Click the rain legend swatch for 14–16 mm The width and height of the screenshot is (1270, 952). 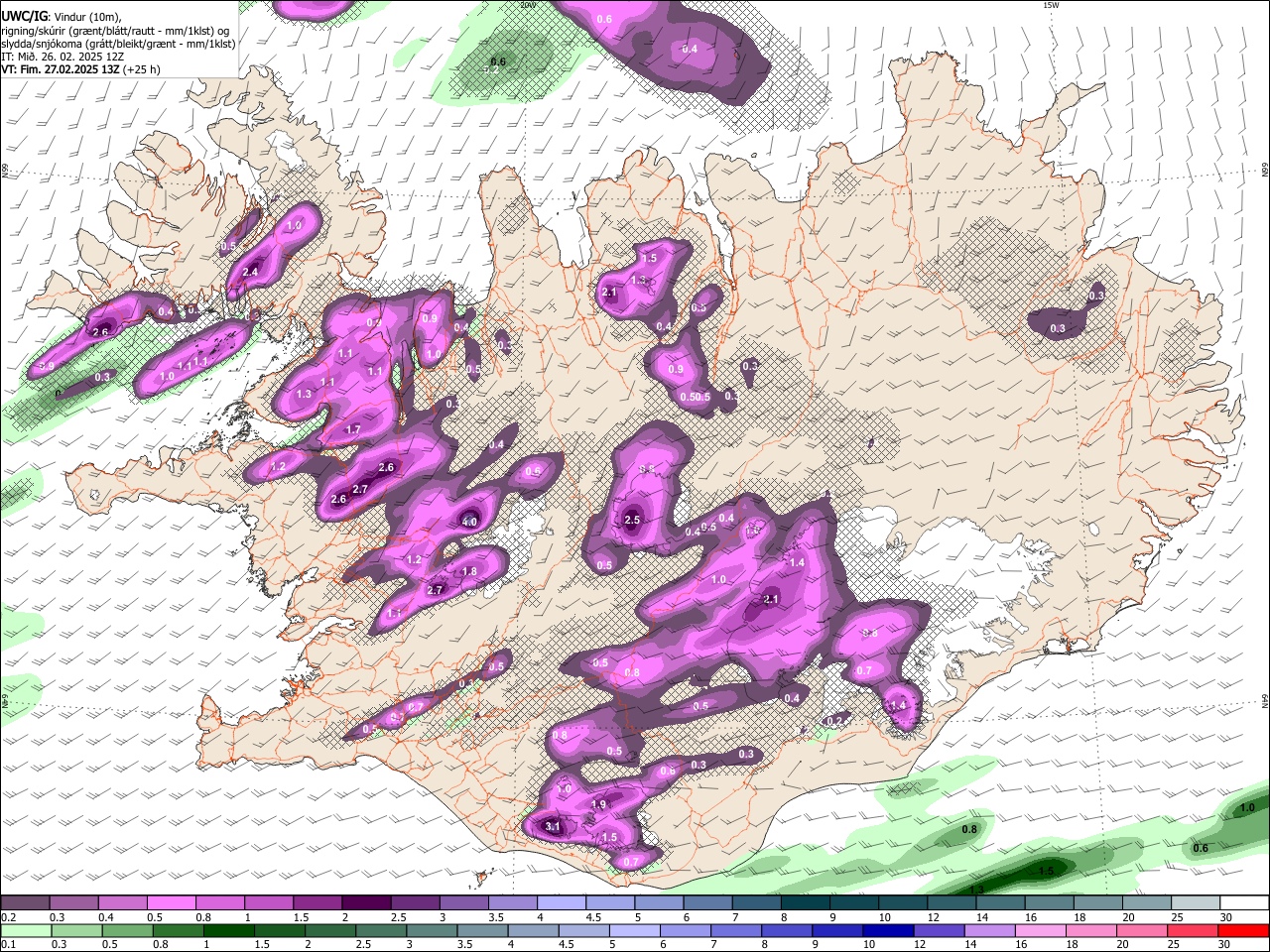(x=988, y=930)
